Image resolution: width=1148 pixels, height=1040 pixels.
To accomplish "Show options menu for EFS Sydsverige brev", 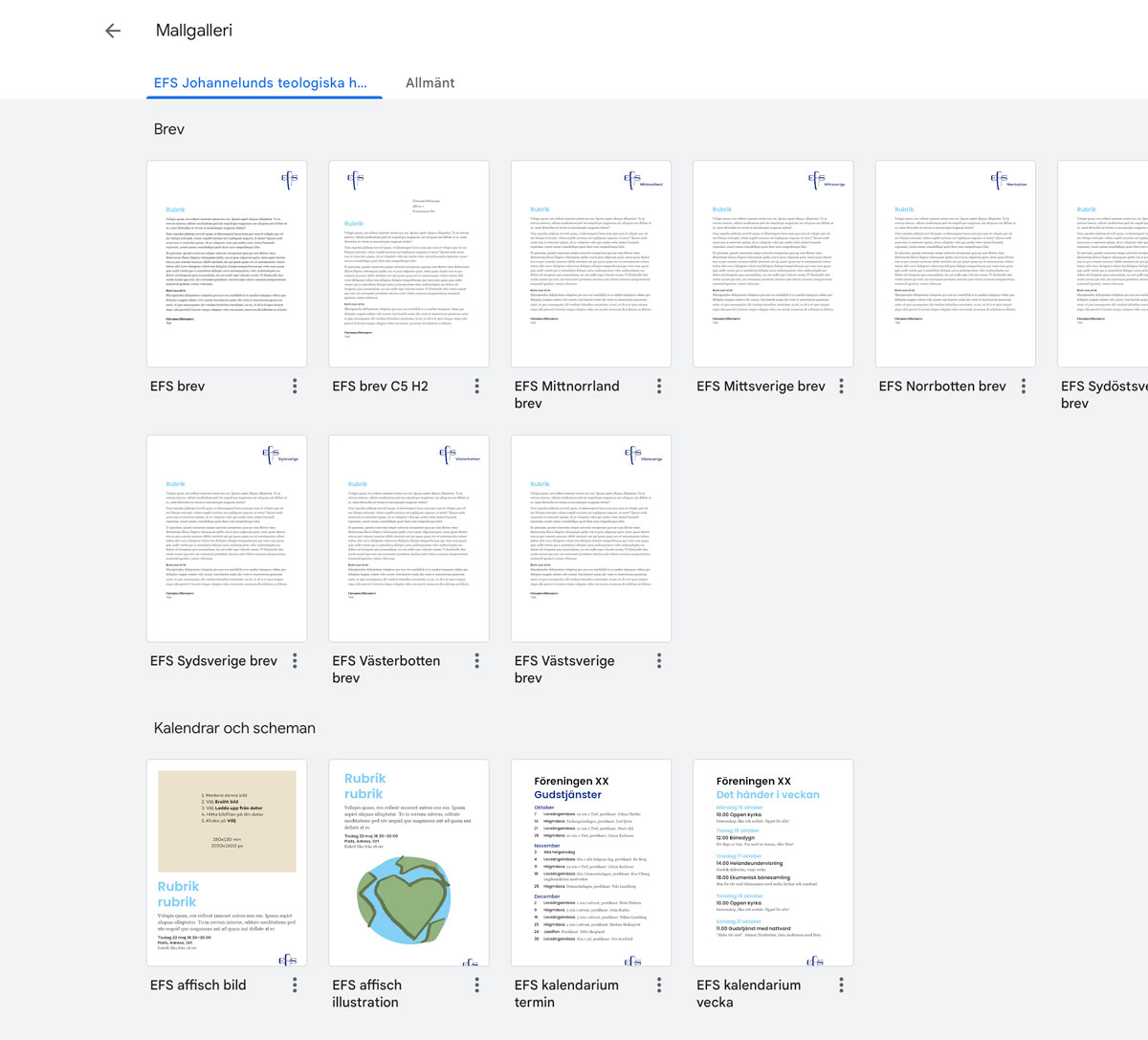I will click(x=295, y=661).
